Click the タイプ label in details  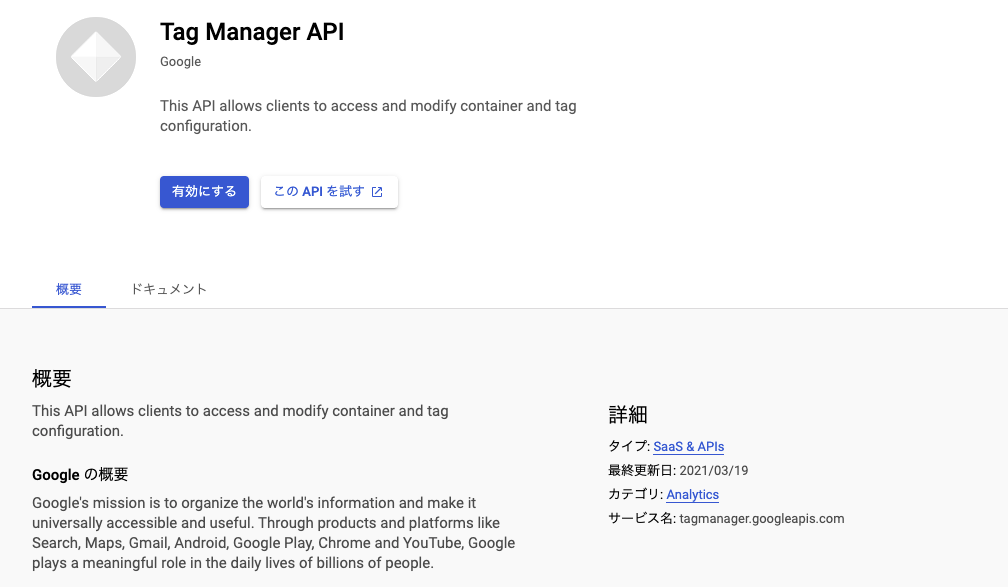627,447
